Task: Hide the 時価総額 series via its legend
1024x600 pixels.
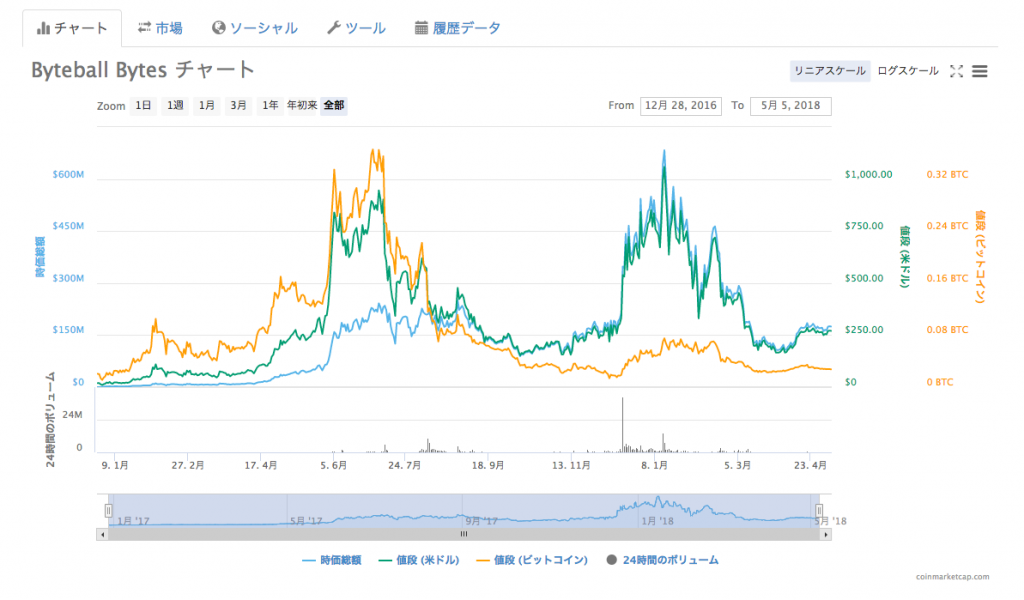Action: (x=330, y=561)
